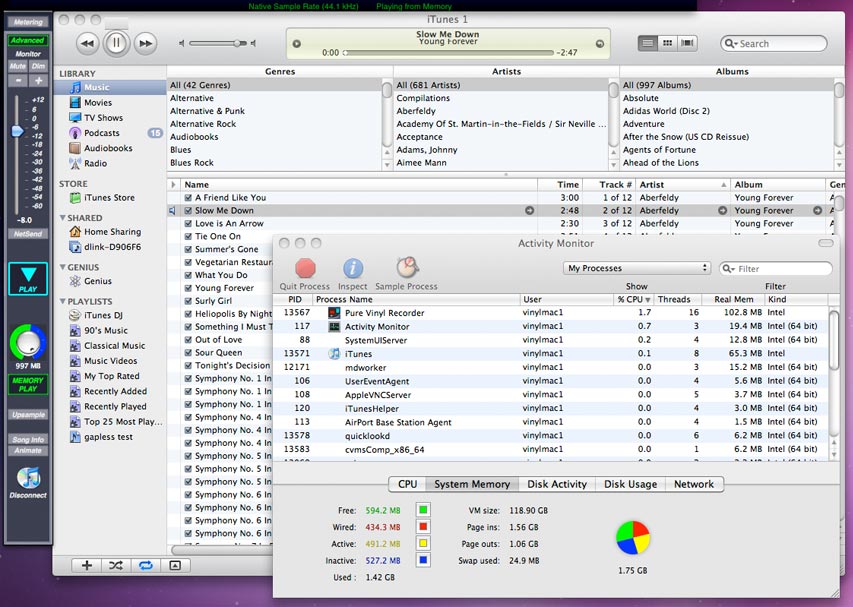This screenshot has width=853, height=607.
Task: Switch to the CPU tab
Action: click(x=407, y=484)
